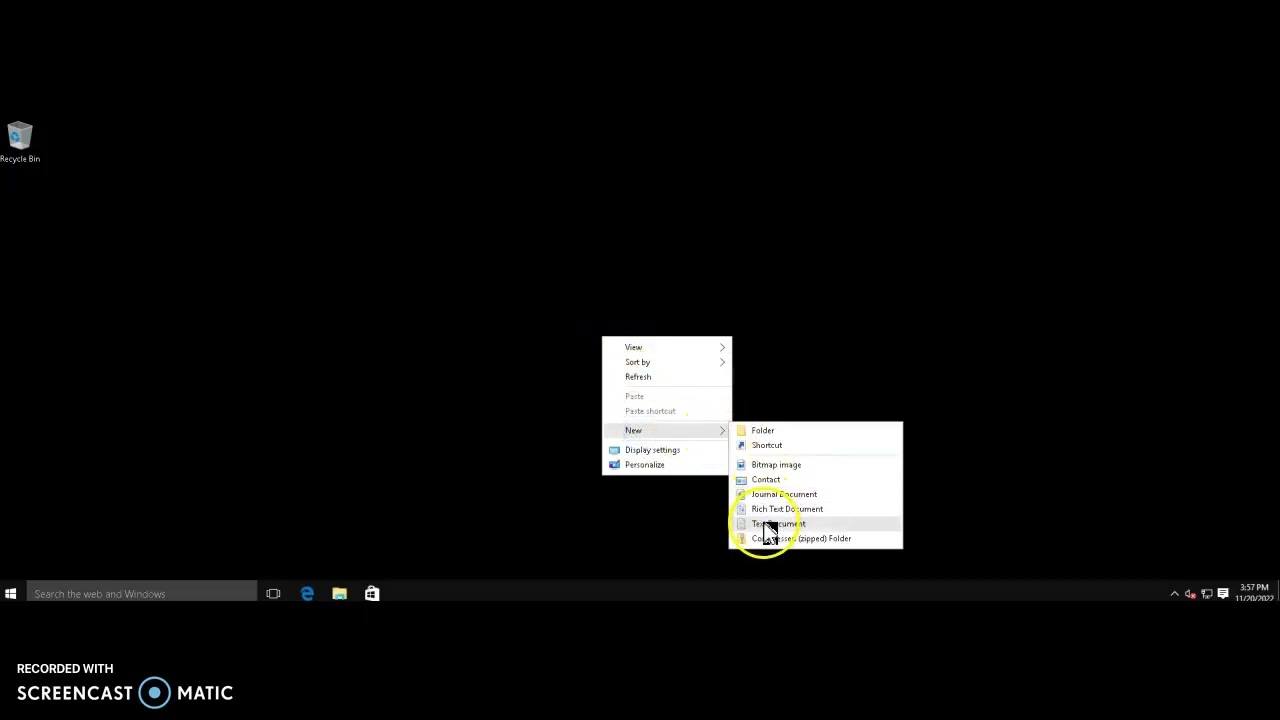1280x720 pixels.
Task: Open the New submenu item
Action: click(667, 430)
